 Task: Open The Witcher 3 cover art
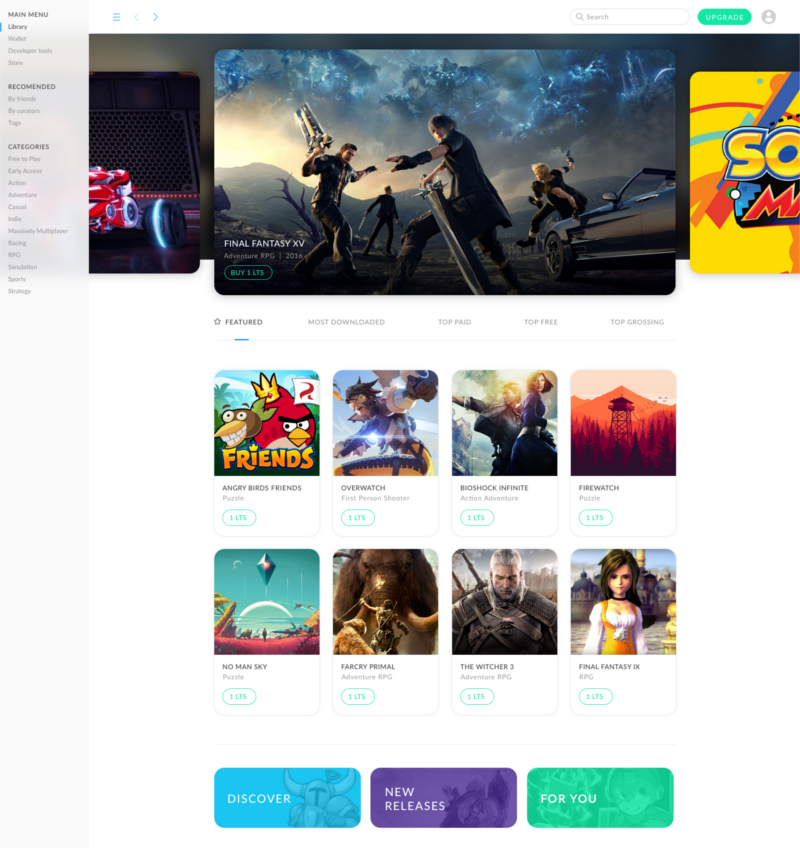(504, 602)
